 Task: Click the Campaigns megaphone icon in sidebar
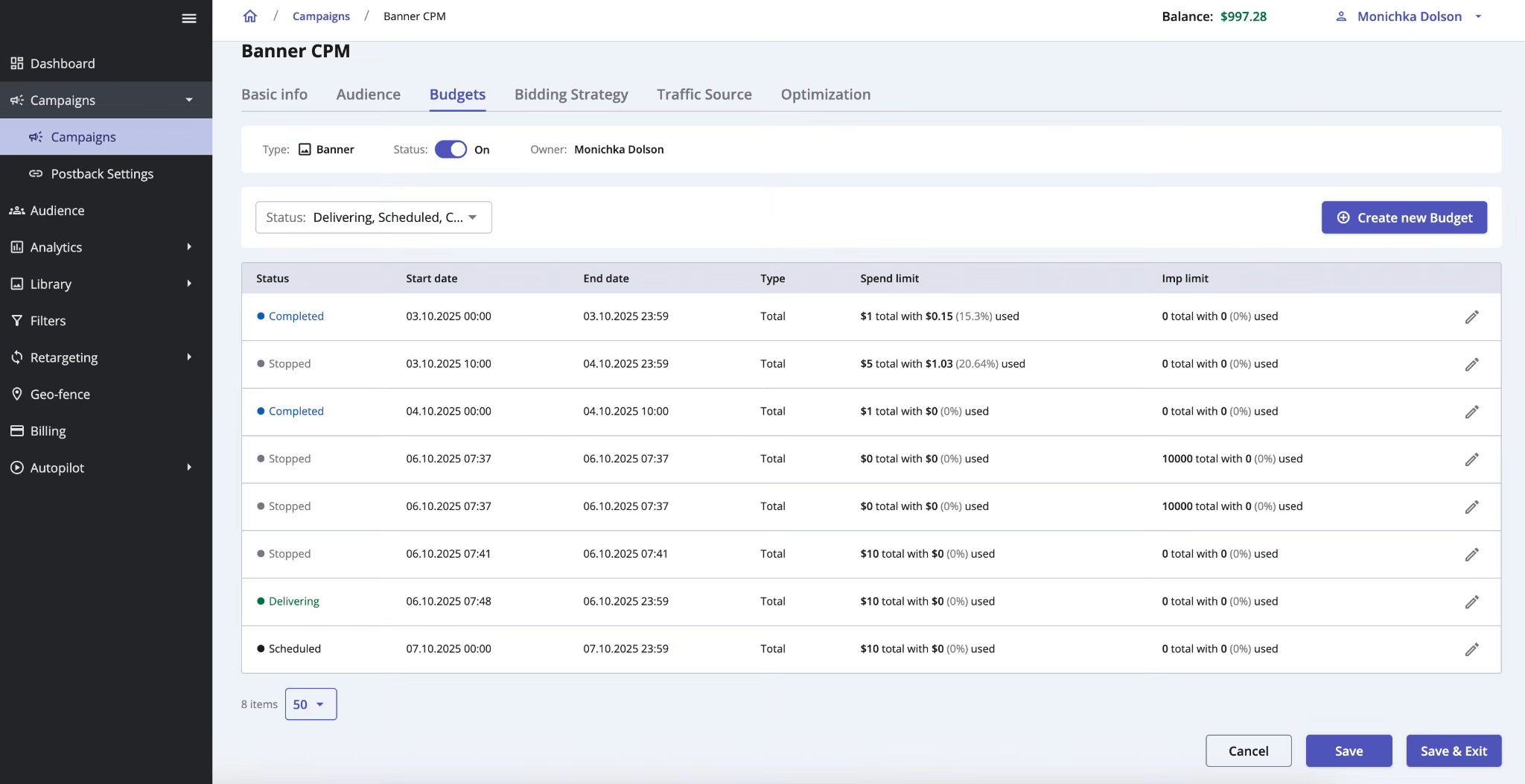pos(16,100)
